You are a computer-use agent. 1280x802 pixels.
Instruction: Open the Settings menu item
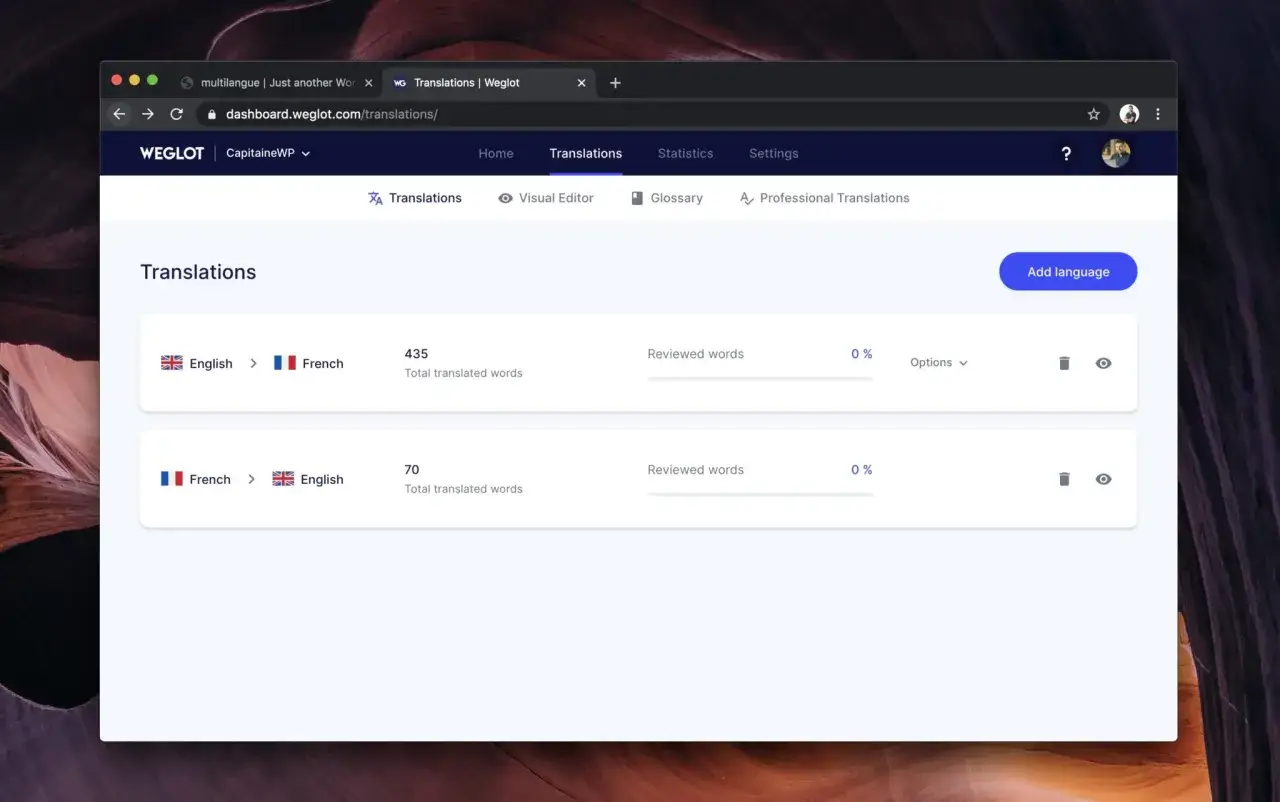pos(774,153)
